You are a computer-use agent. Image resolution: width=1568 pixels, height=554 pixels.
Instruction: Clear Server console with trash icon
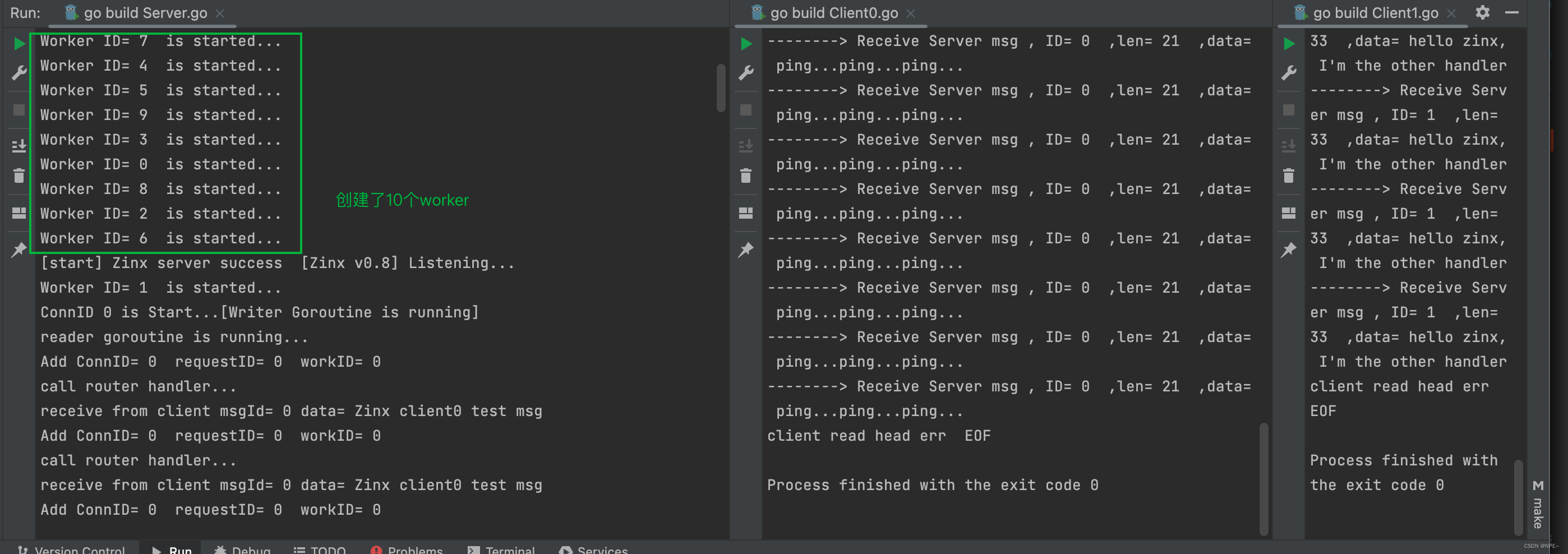(19, 176)
